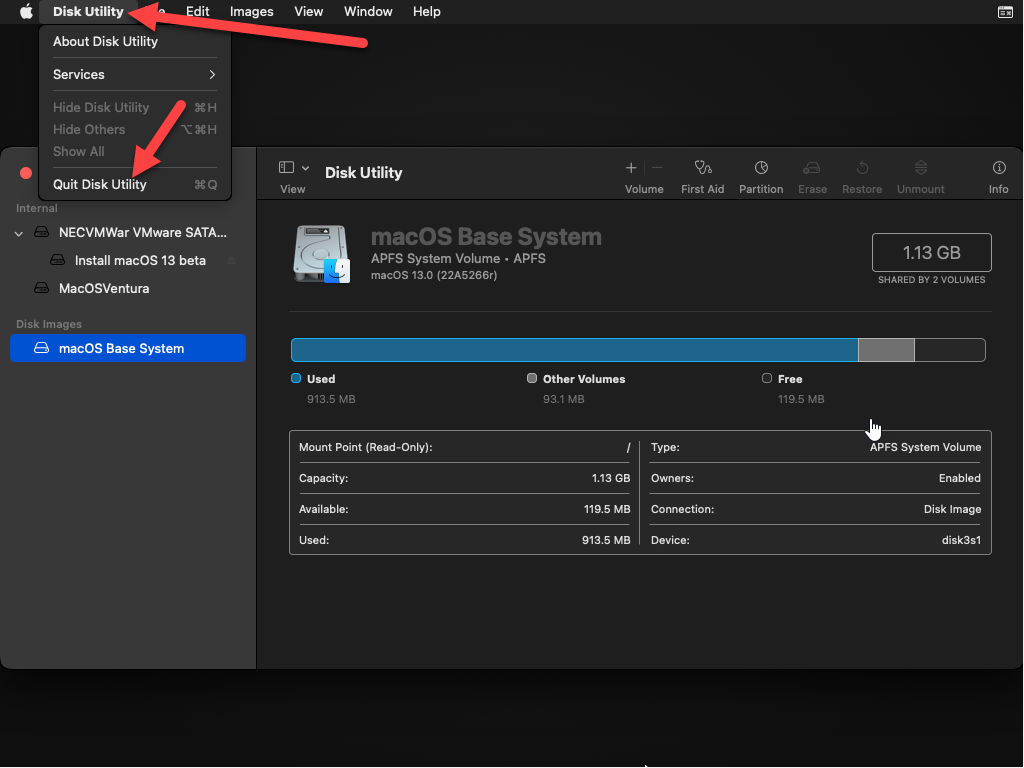Click the Info toolbar icon

click(998, 169)
